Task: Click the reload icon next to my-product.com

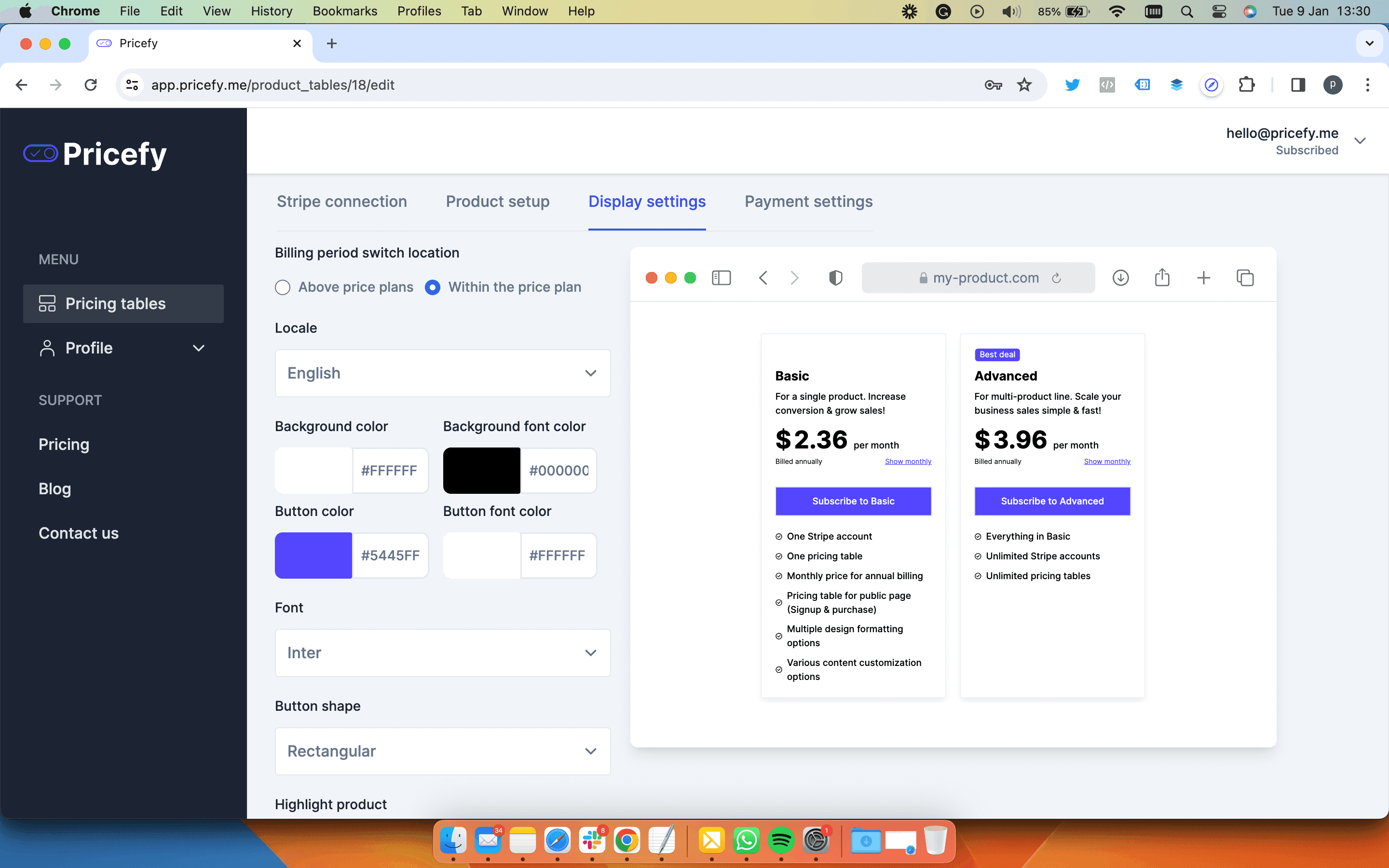Action: click(x=1057, y=278)
